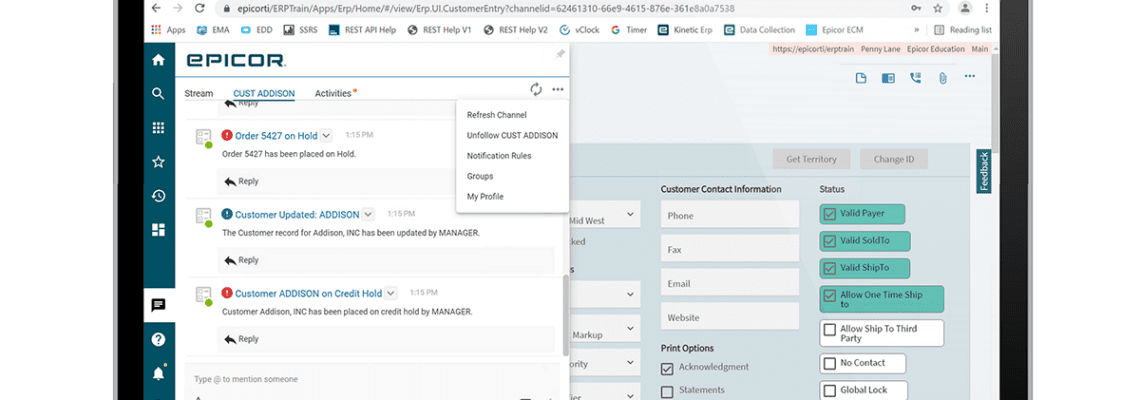The height and width of the screenshot is (400, 1140).
Task: Expand Order 5427 on Hold dropdown
Action: [x=326, y=135]
